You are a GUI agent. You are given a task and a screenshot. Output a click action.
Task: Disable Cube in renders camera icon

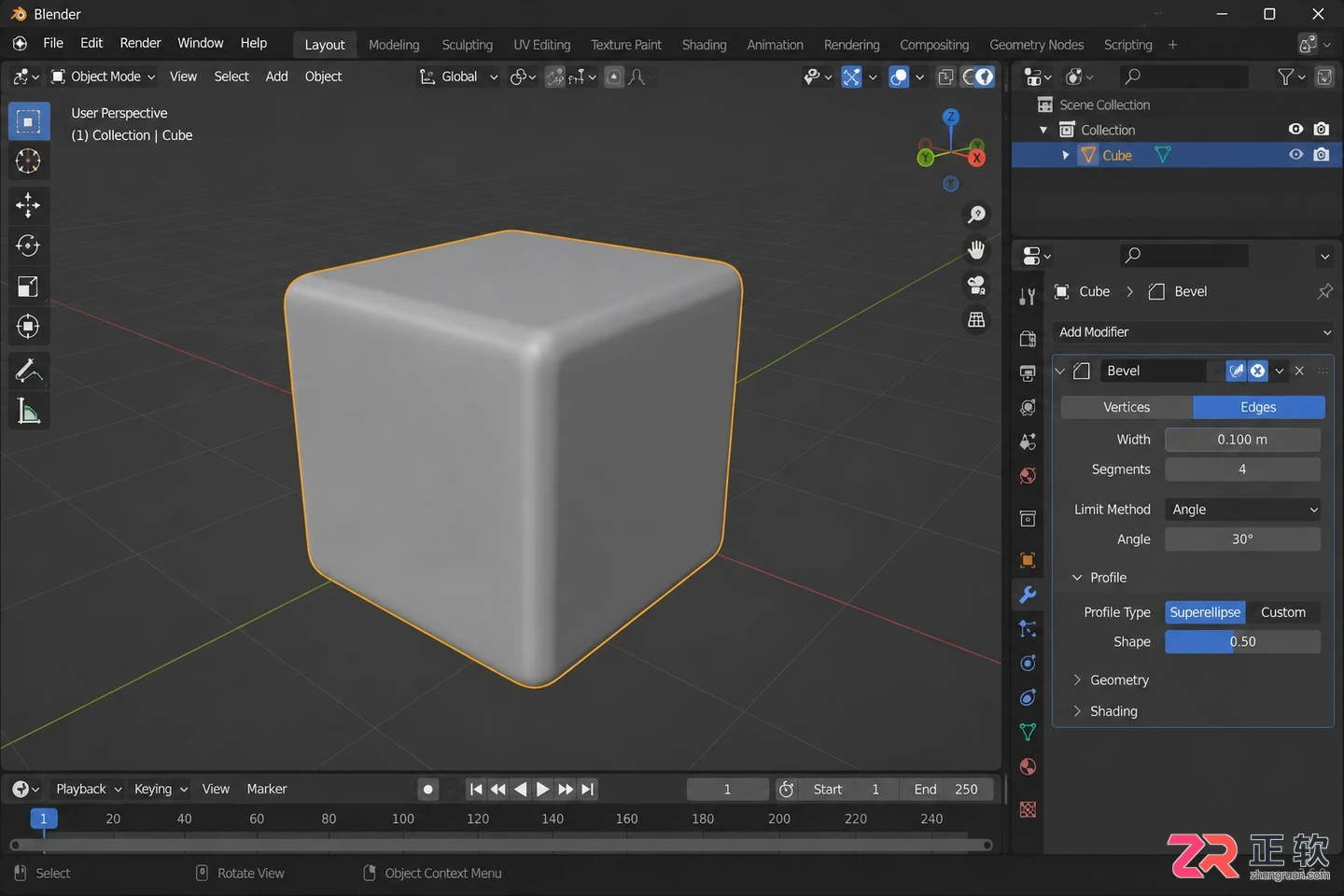click(1322, 155)
